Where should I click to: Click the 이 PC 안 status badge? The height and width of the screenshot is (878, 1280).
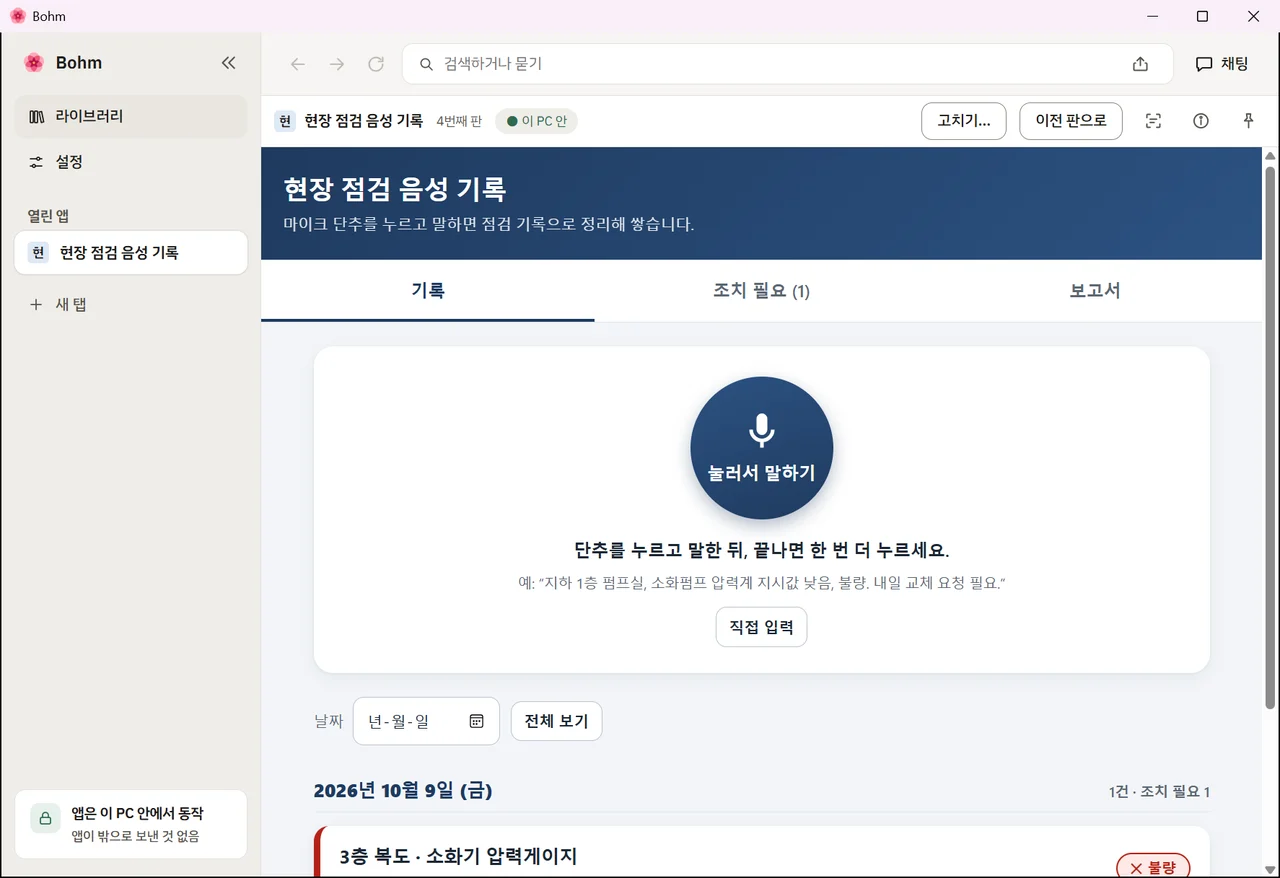(537, 121)
